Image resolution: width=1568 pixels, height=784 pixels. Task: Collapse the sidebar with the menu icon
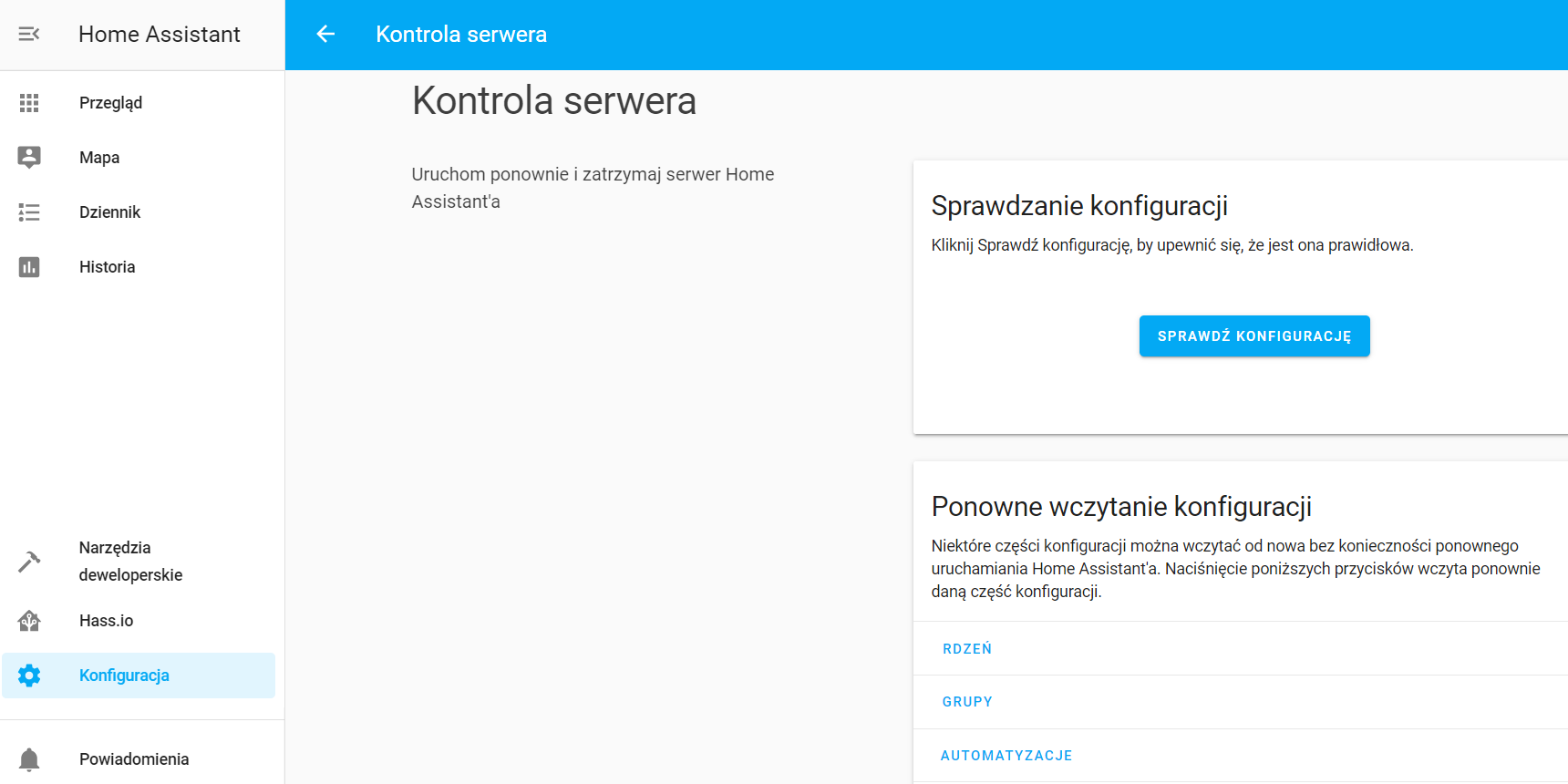(29, 34)
